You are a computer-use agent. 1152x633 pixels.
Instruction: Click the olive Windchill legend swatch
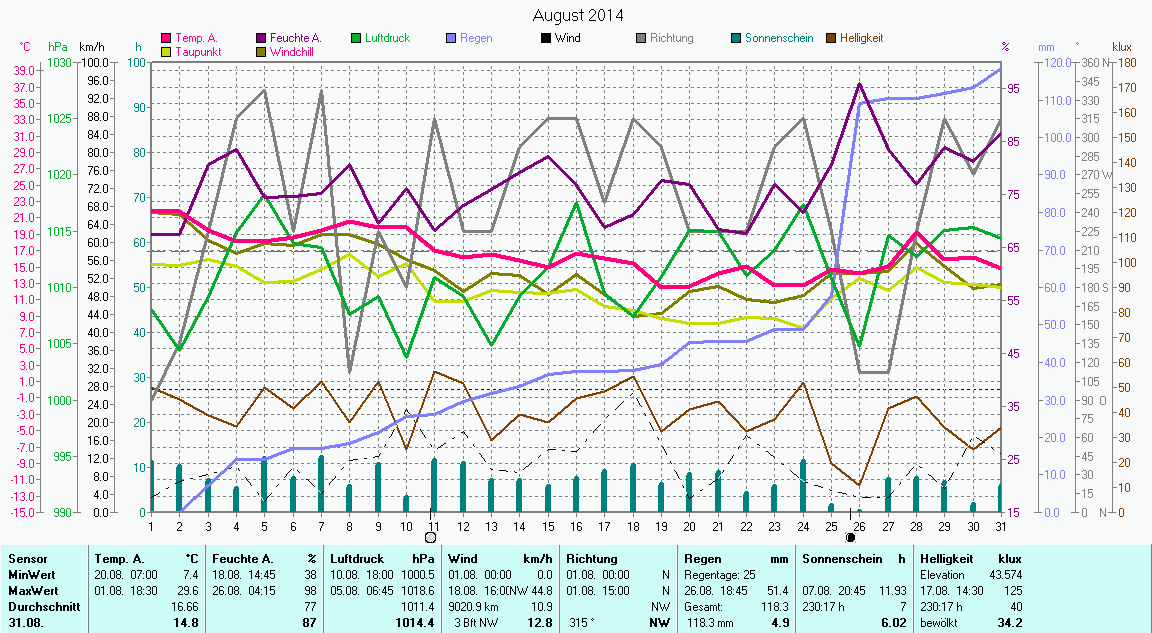point(261,51)
